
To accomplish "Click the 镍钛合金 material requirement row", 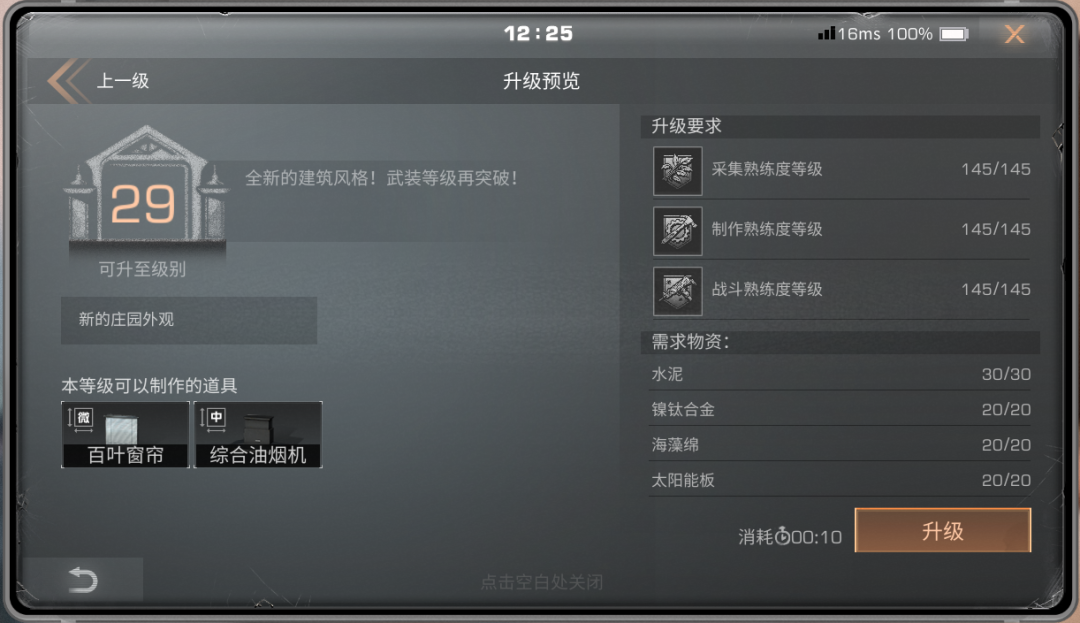I will point(840,409).
